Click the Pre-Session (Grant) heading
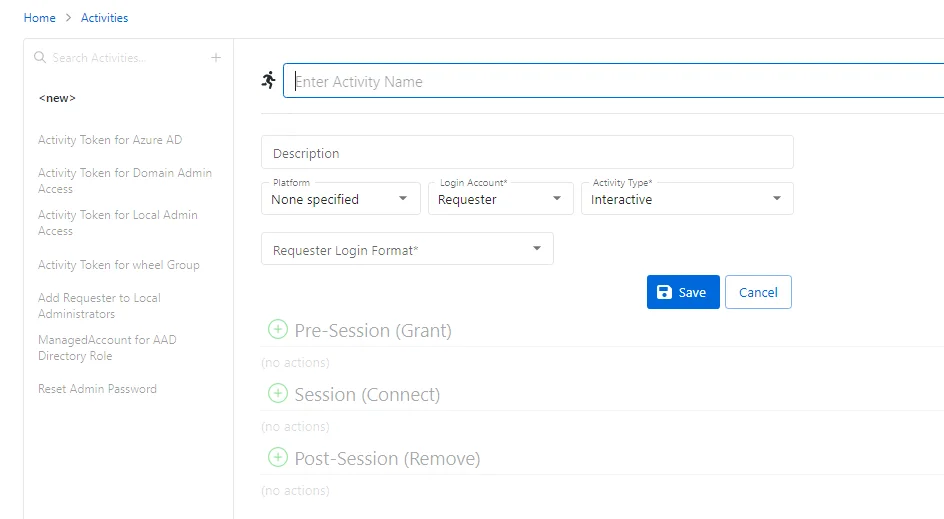 373,331
